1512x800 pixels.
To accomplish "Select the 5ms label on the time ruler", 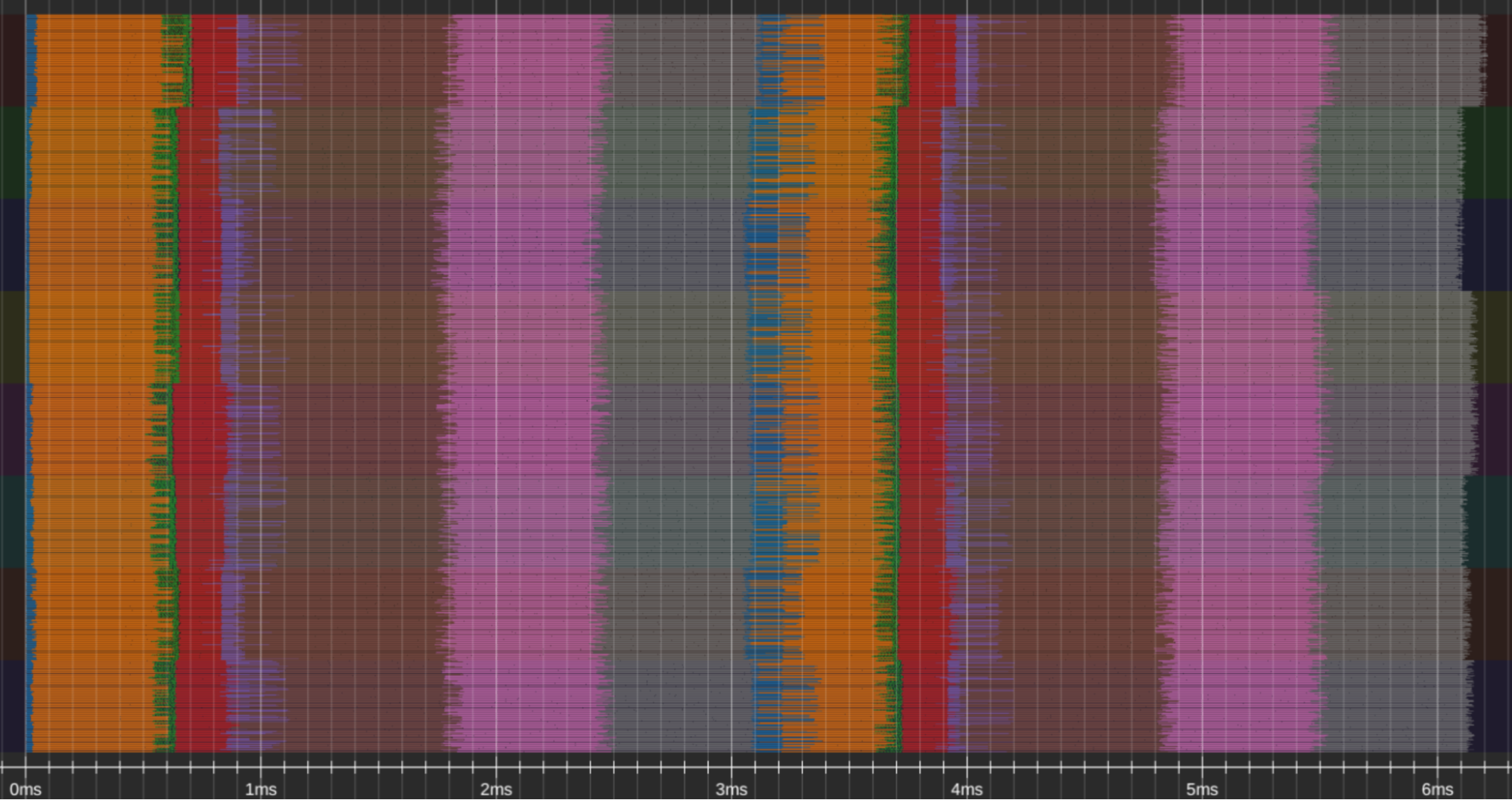I will [1202, 788].
